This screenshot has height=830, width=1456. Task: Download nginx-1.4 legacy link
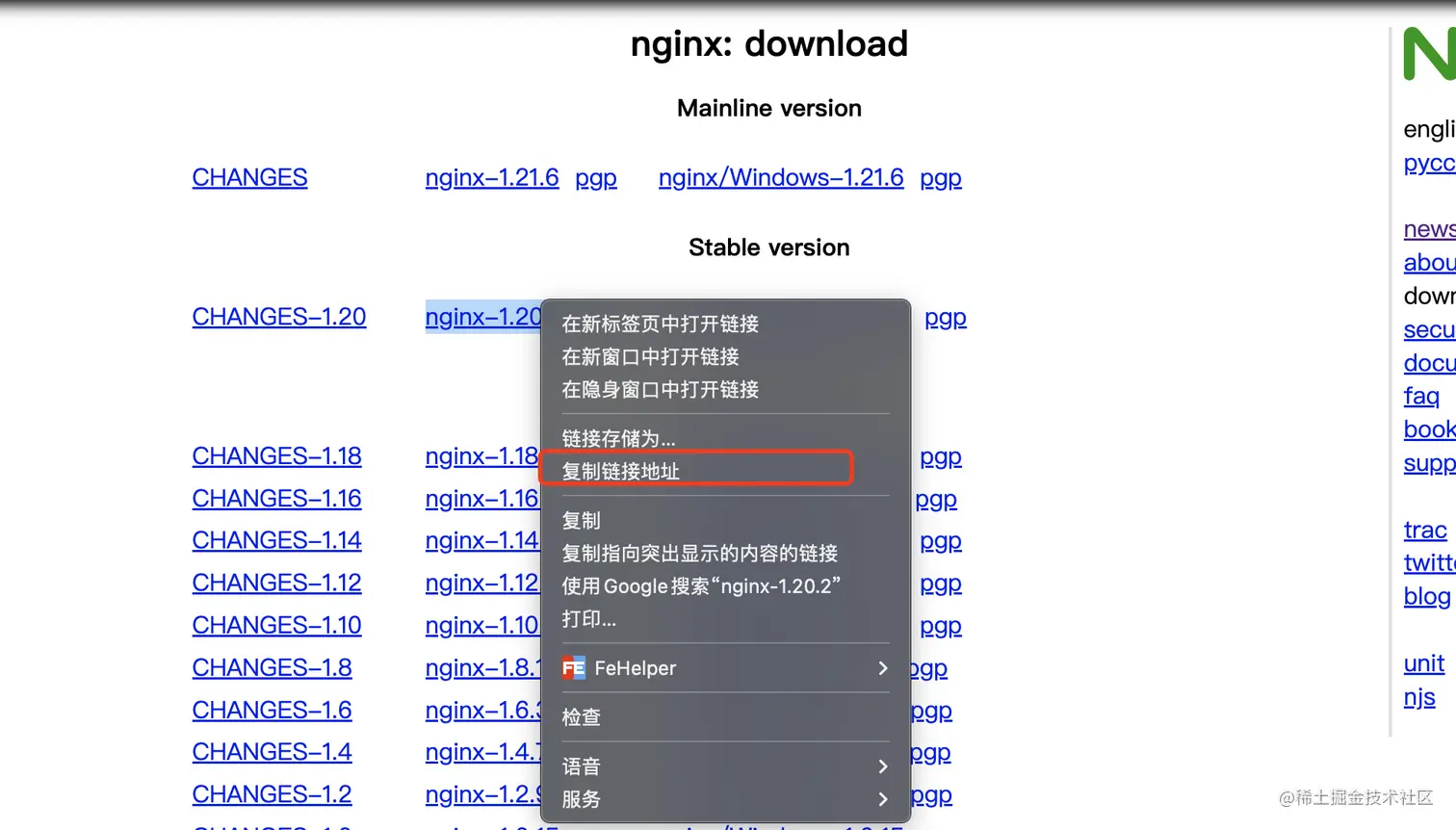click(482, 752)
